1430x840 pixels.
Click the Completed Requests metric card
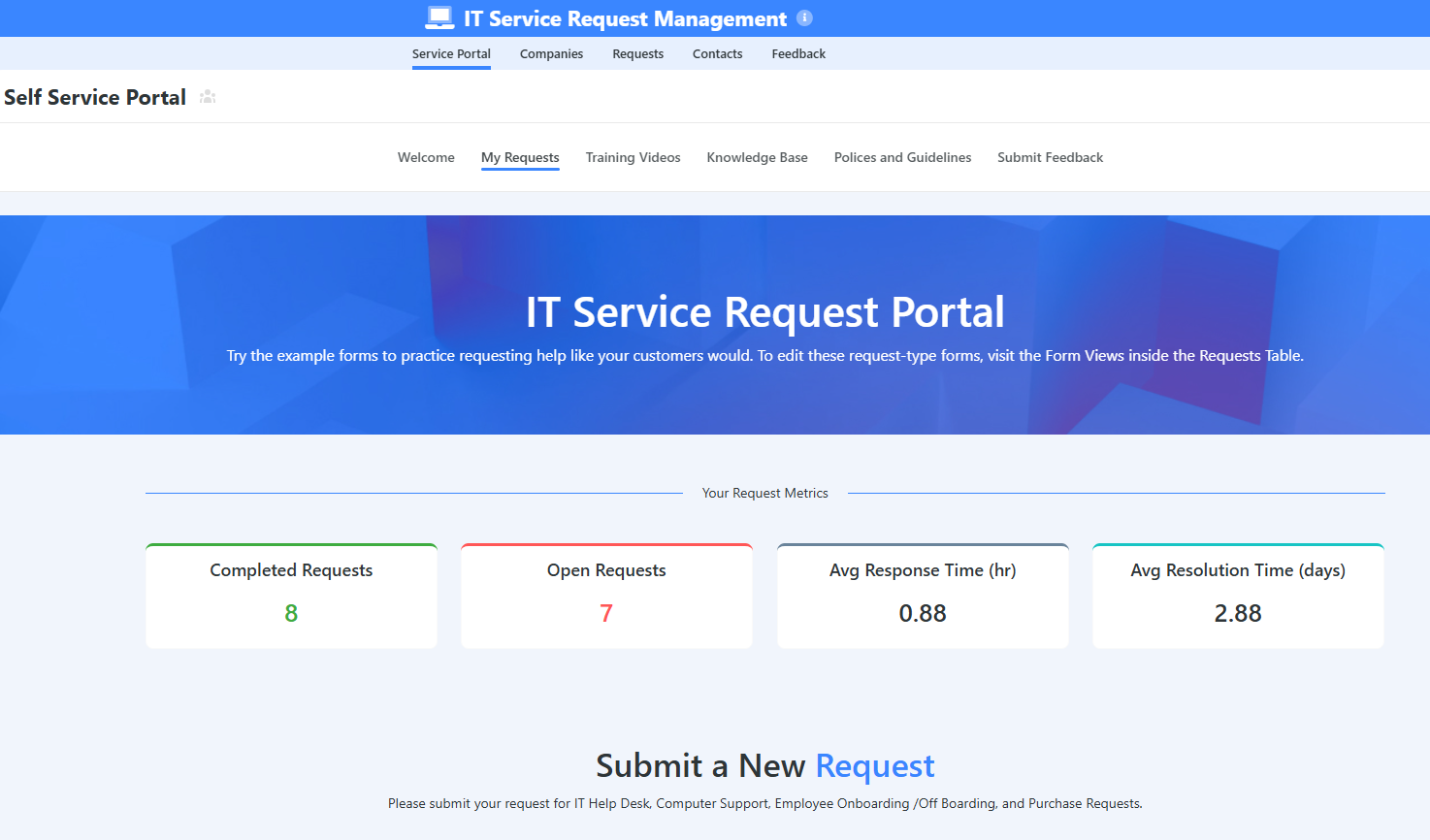click(291, 596)
